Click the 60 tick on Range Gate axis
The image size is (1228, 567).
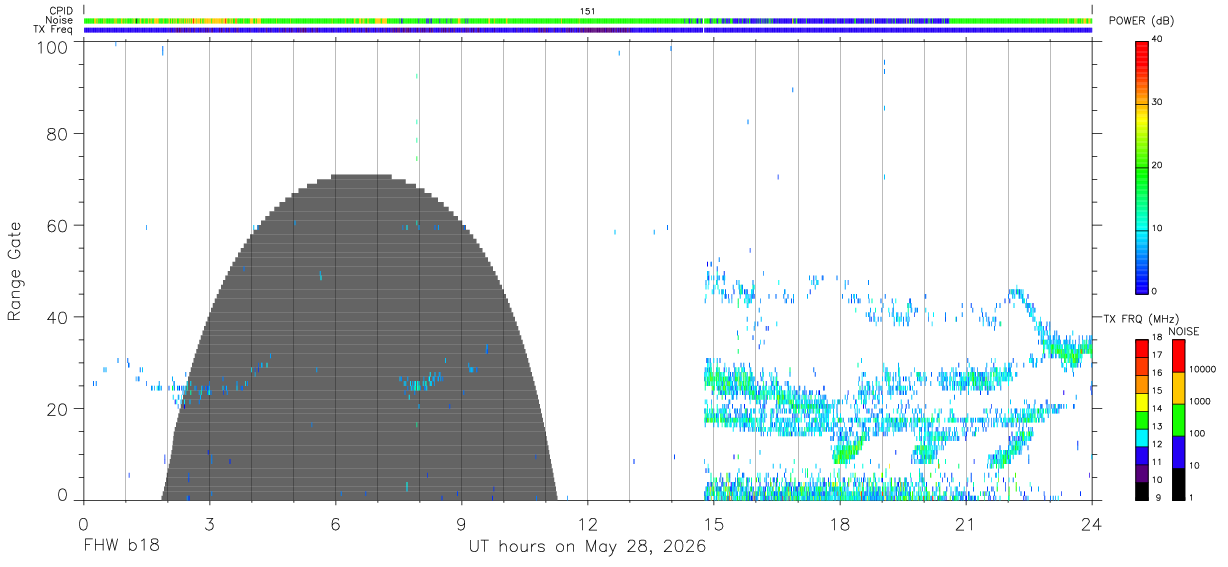click(60, 225)
